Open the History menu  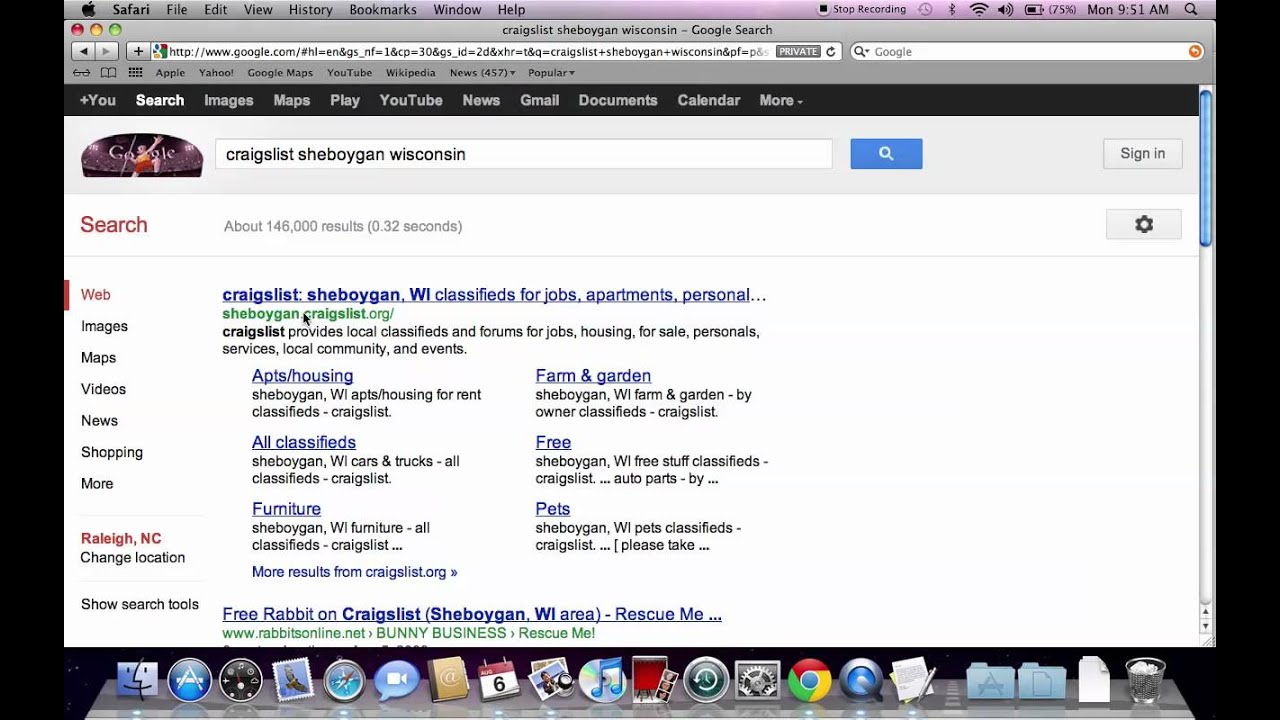[310, 9]
